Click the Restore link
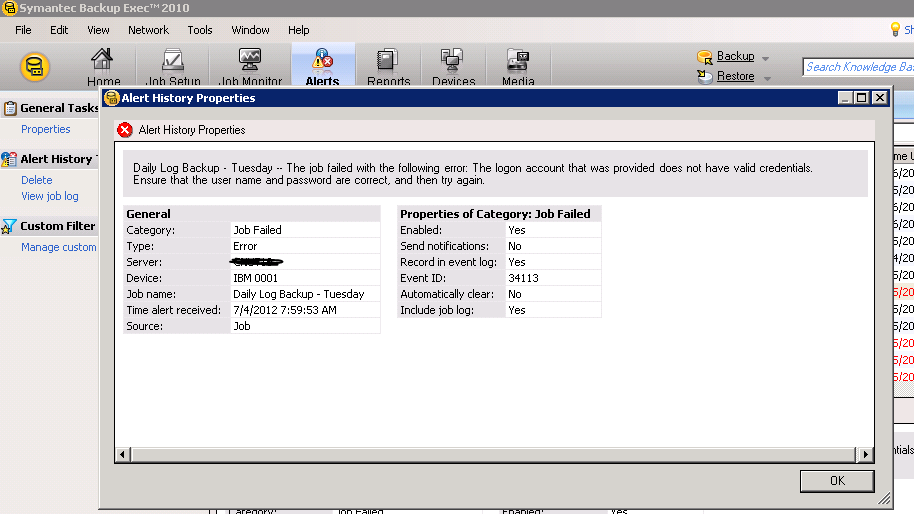Viewport: 914px width, 514px height. point(736,76)
